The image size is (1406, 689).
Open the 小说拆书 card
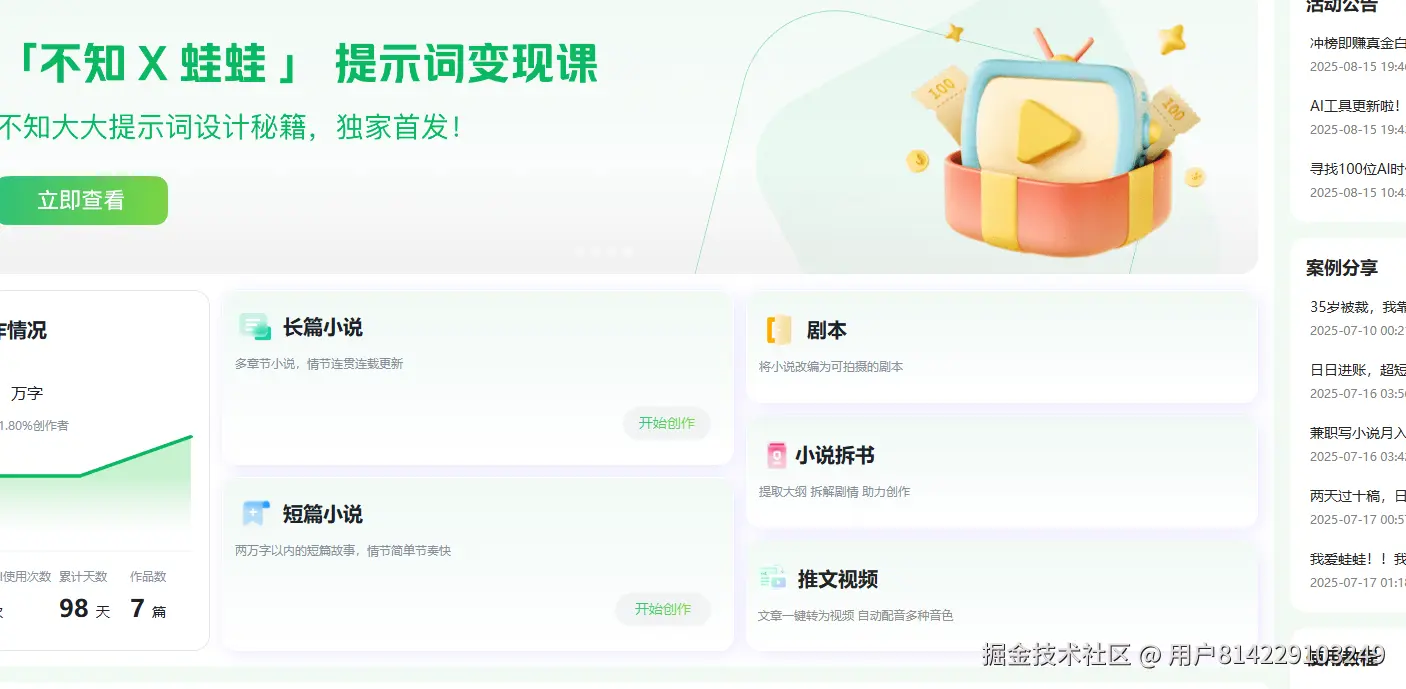click(1001, 472)
